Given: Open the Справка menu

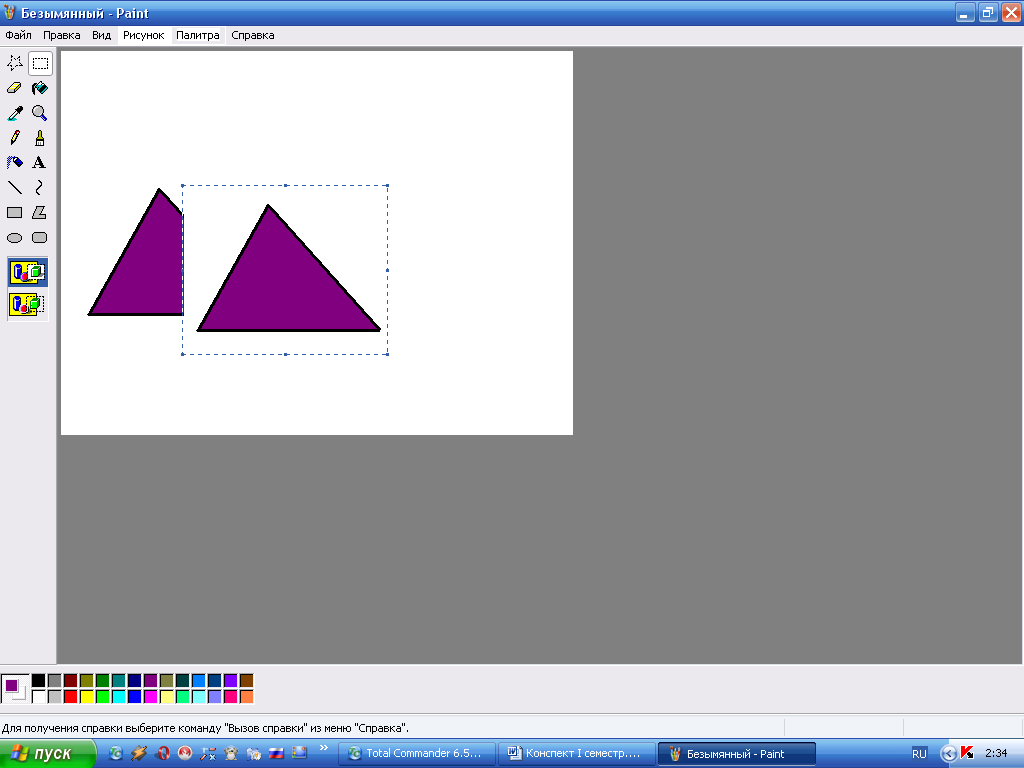Looking at the screenshot, I should click(x=253, y=35).
